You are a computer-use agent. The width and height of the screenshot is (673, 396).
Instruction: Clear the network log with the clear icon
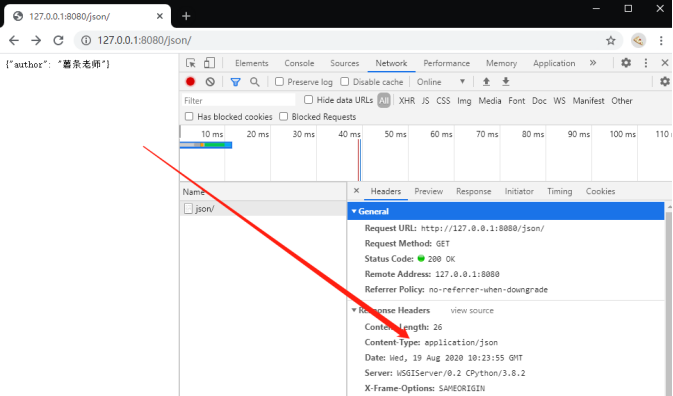point(210,82)
